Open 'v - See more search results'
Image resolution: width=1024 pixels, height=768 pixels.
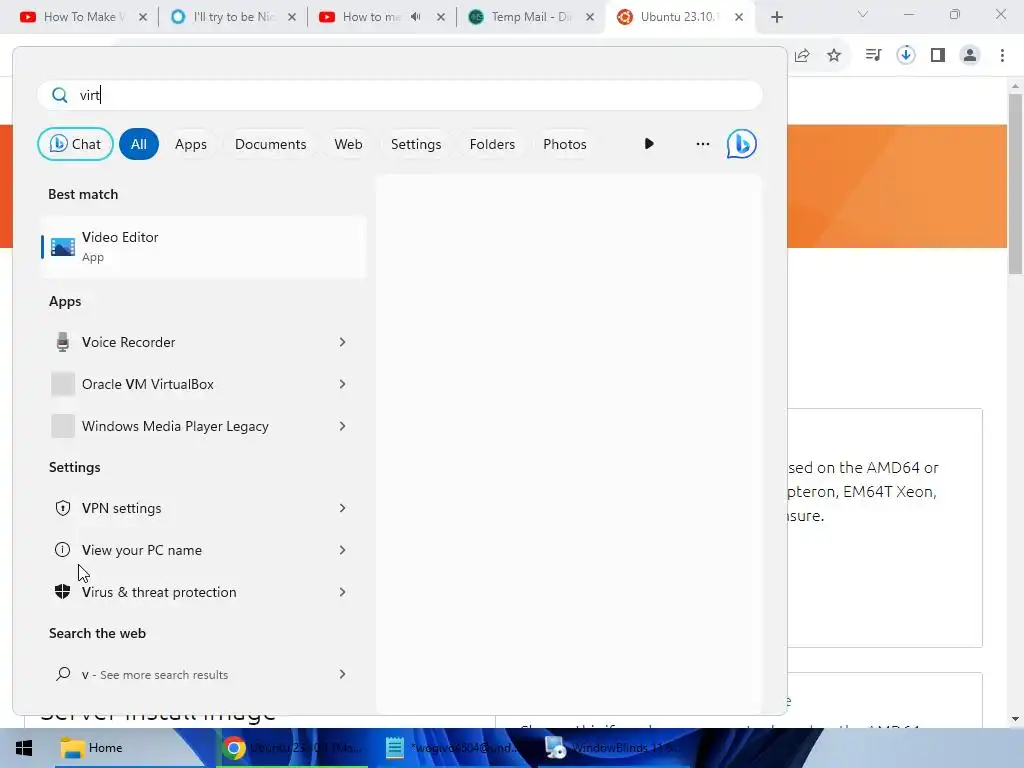(x=203, y=674)
